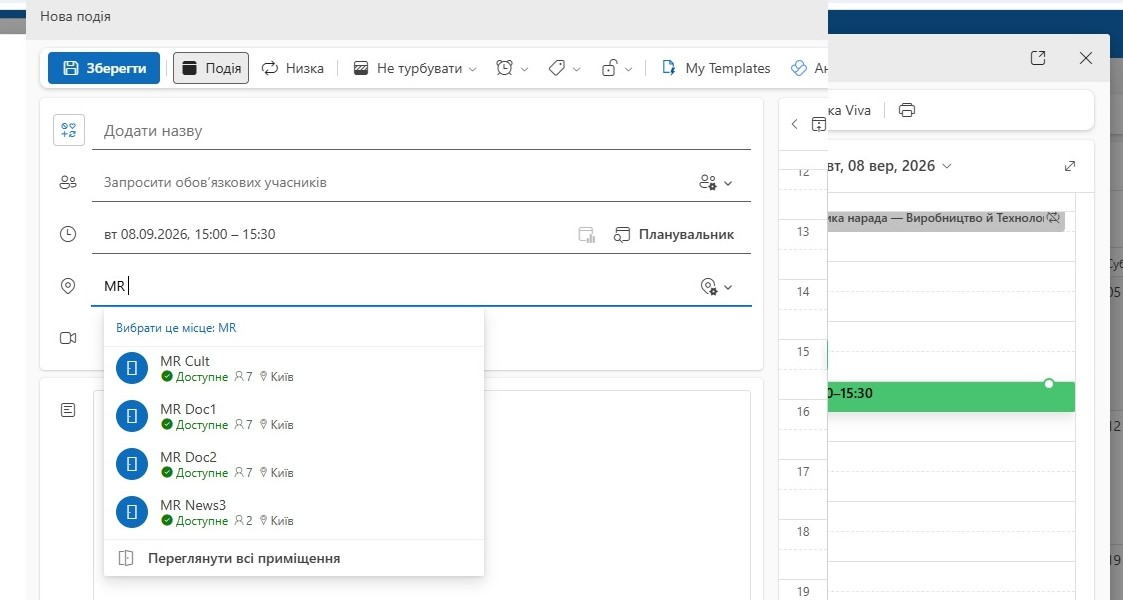
Task: Click the availability chart icon near Планувальник
Action: point(587,235)
